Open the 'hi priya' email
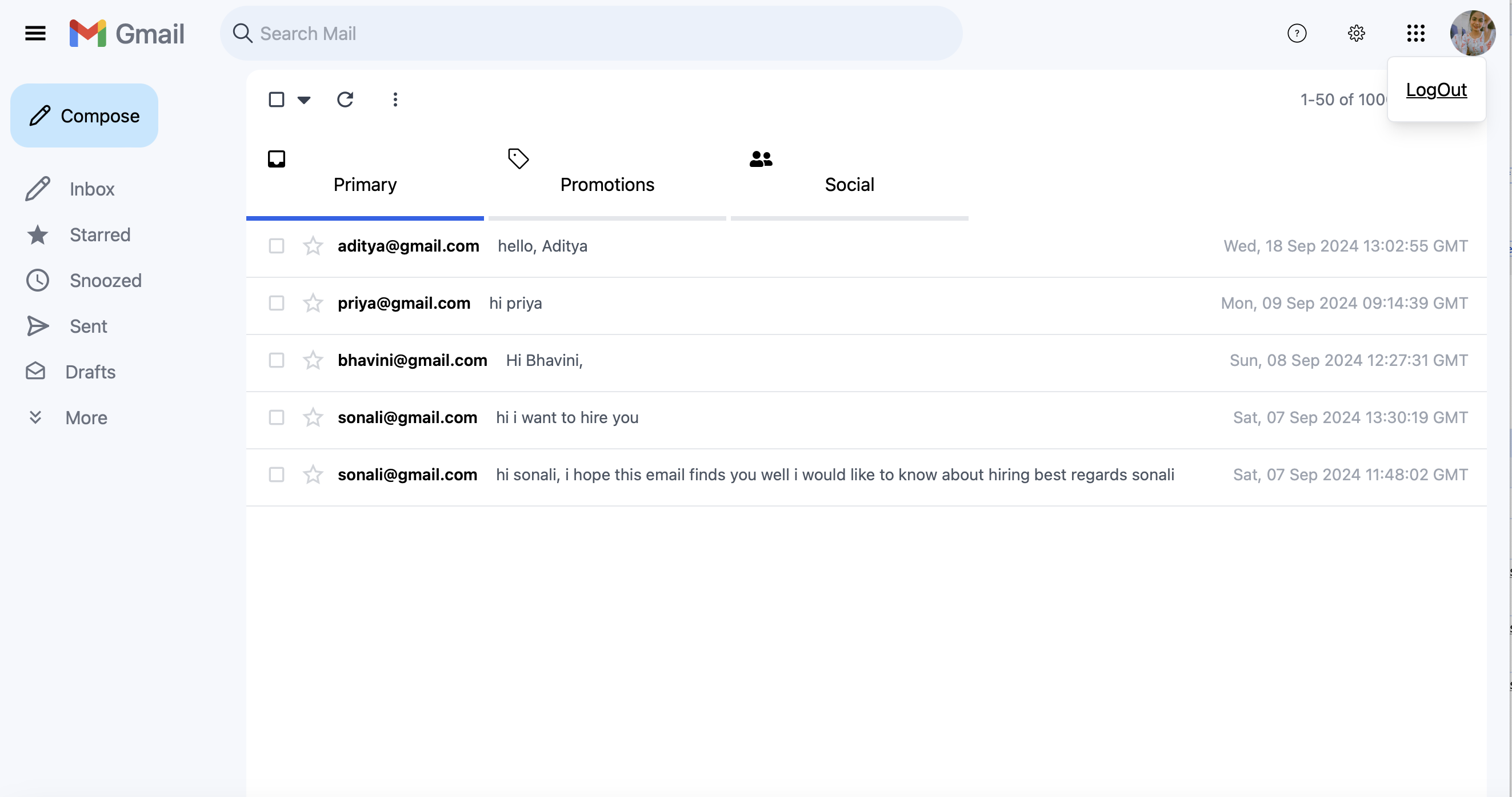This screenshot has width=1512, height=797. [x=515, y=303]
